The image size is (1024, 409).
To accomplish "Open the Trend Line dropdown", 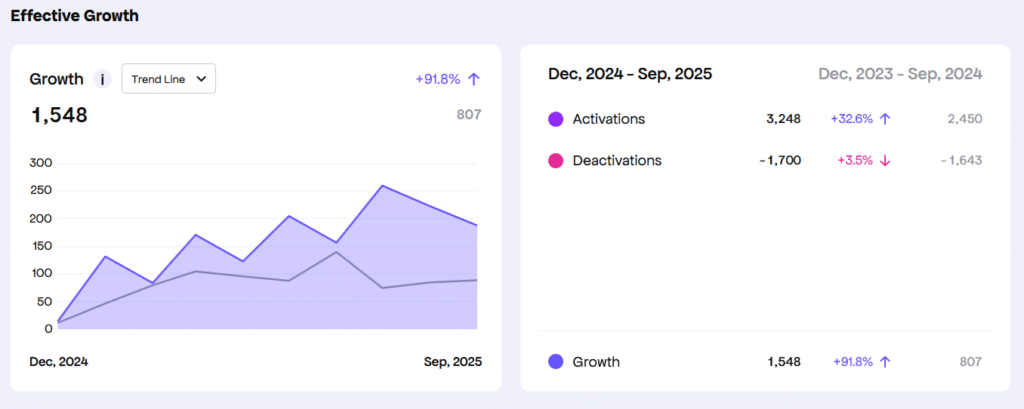I will coord(168,79).
